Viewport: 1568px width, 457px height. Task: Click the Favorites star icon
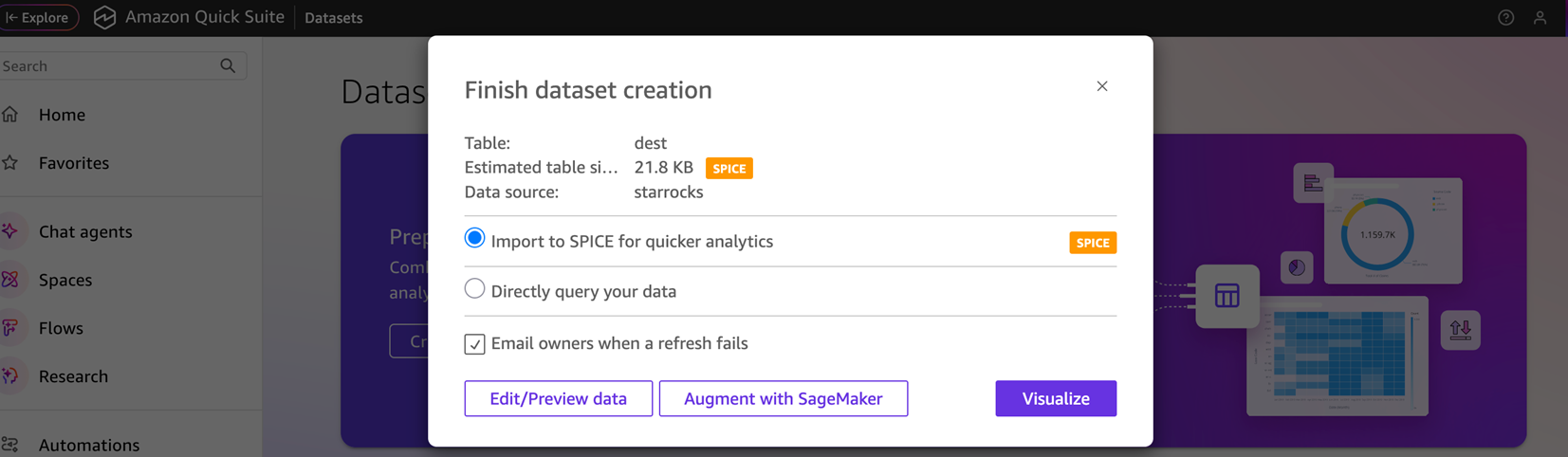click(x=10, y=163)
